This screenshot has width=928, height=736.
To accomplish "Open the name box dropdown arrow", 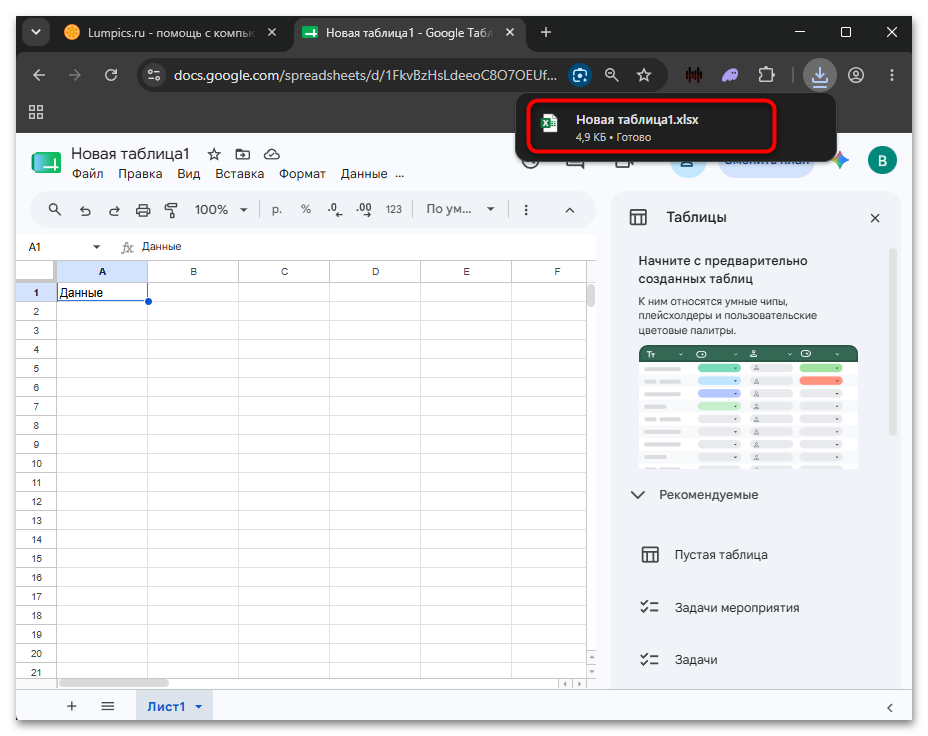I will 96,247.
